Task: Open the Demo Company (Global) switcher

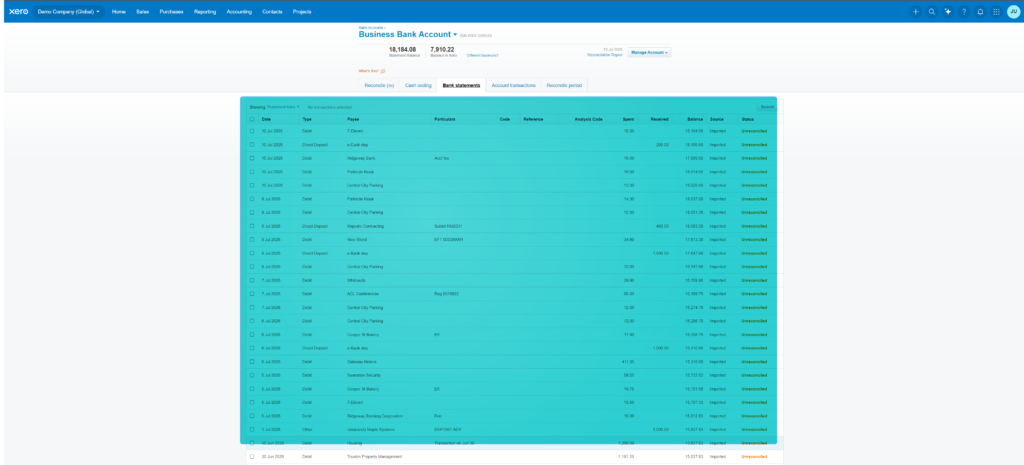Action: (69, 11)
